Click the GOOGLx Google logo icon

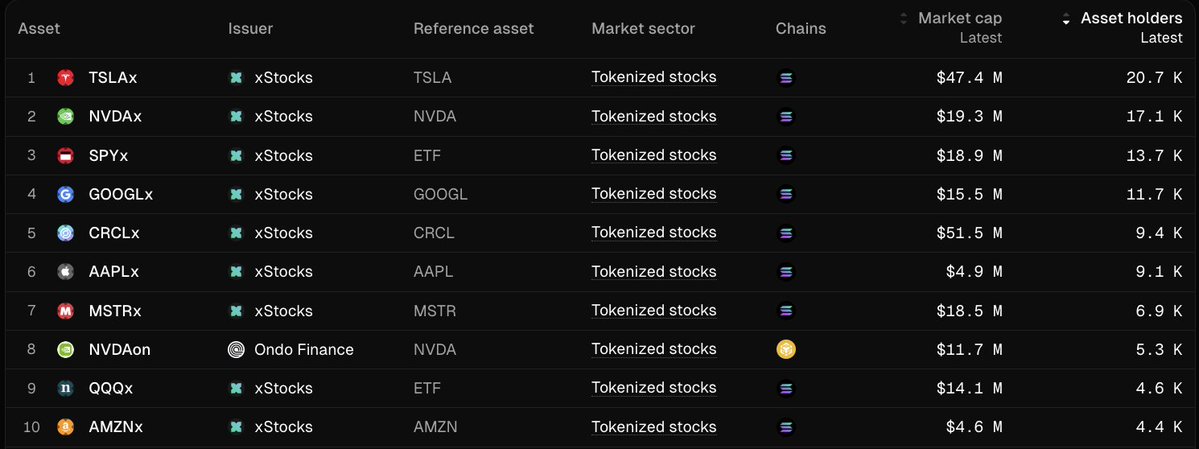(66, 194)
